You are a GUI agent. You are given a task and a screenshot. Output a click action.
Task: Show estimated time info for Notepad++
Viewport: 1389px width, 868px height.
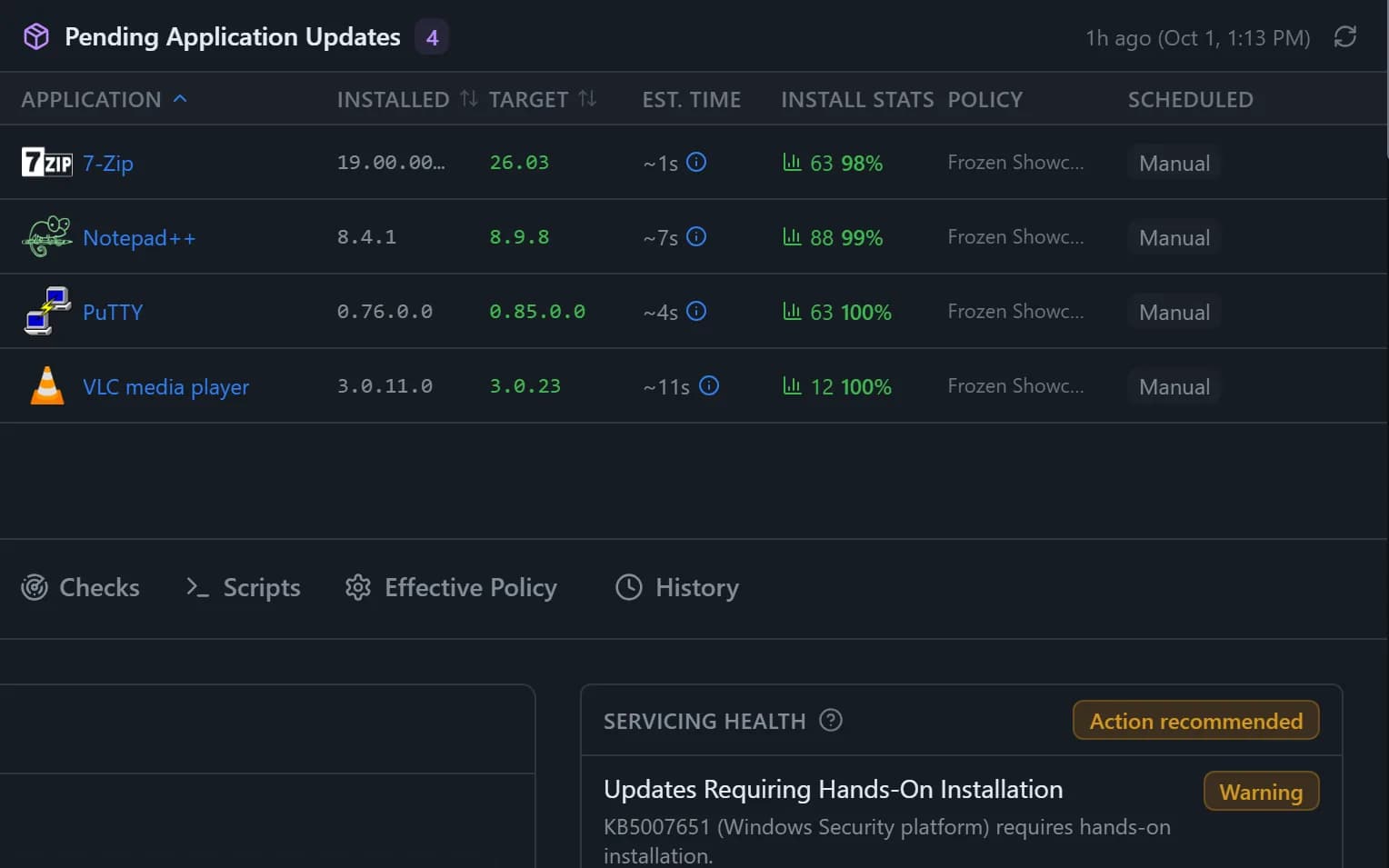pos(696,236)
